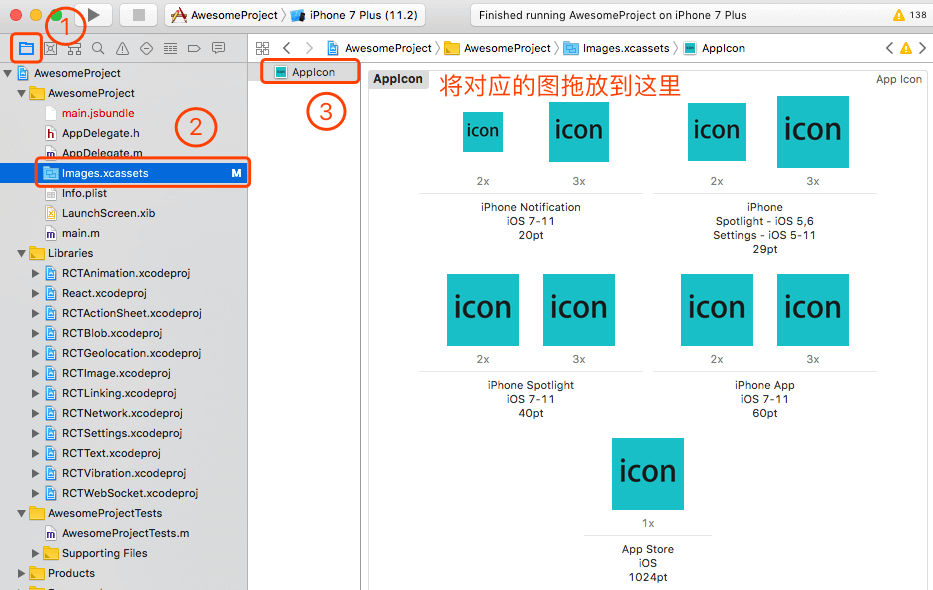Expand RCTAnimation.xcodeproj disclosure triangle
The height and width of the screenshot is (590, 933).
click(35, 274)
